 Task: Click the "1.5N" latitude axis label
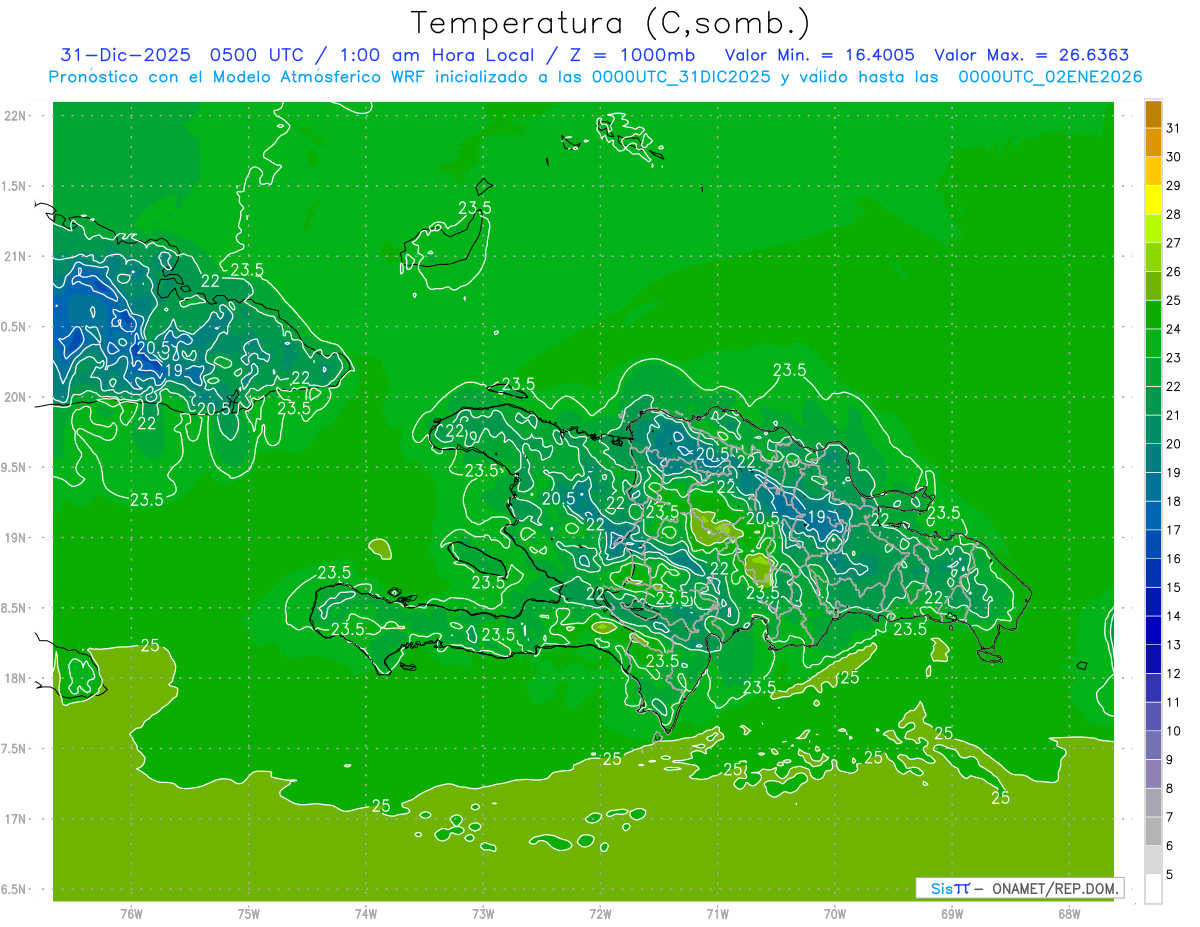point(15,186)
